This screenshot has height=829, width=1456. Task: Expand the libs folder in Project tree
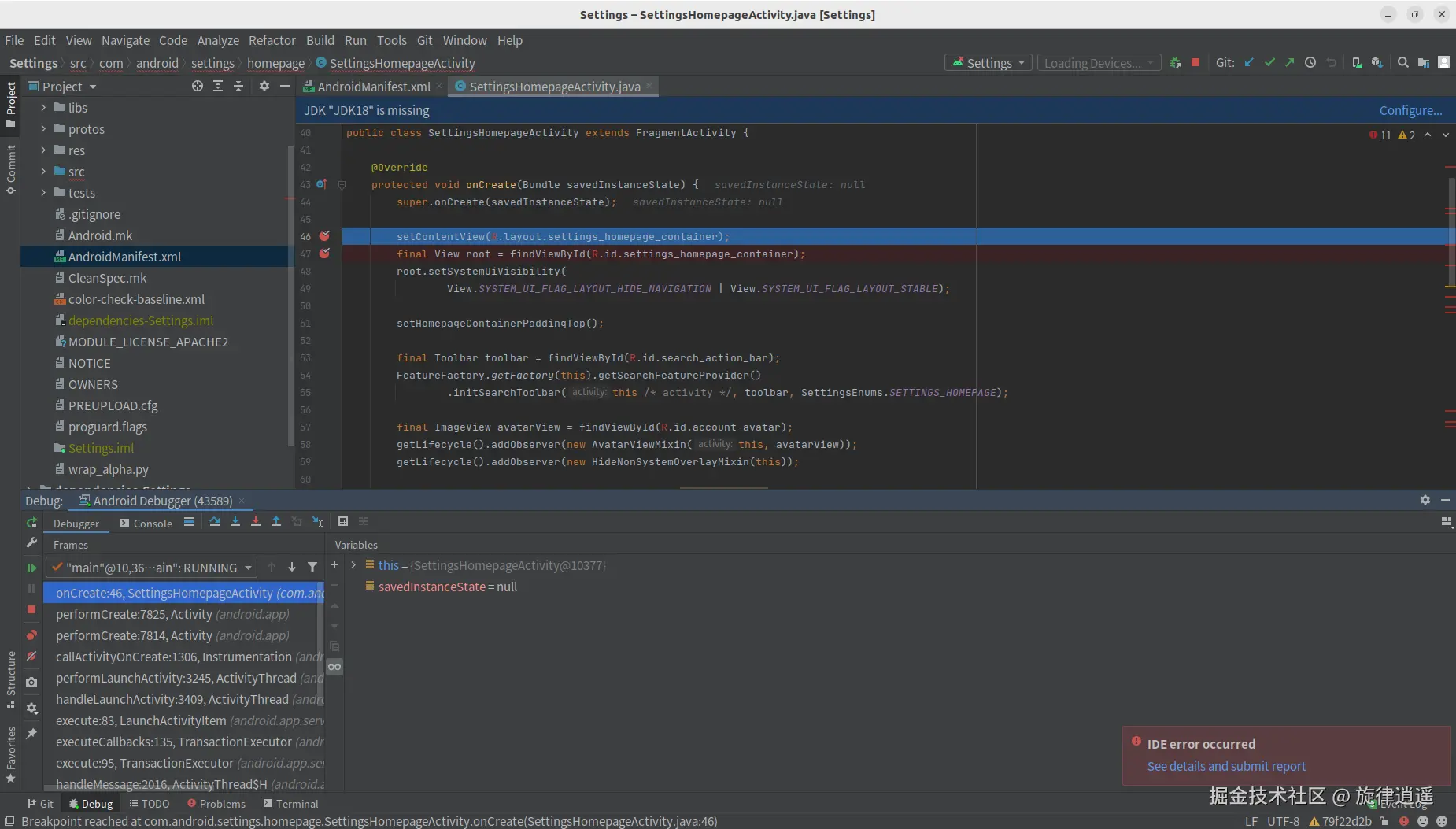point(43,108)
